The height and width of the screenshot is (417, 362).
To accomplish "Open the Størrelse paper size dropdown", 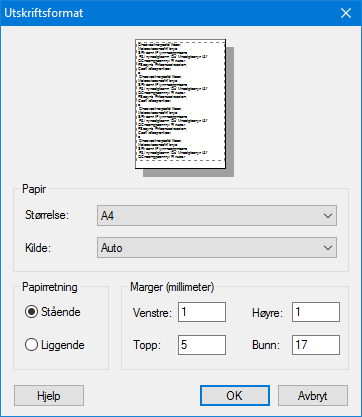I will point(217,216).
